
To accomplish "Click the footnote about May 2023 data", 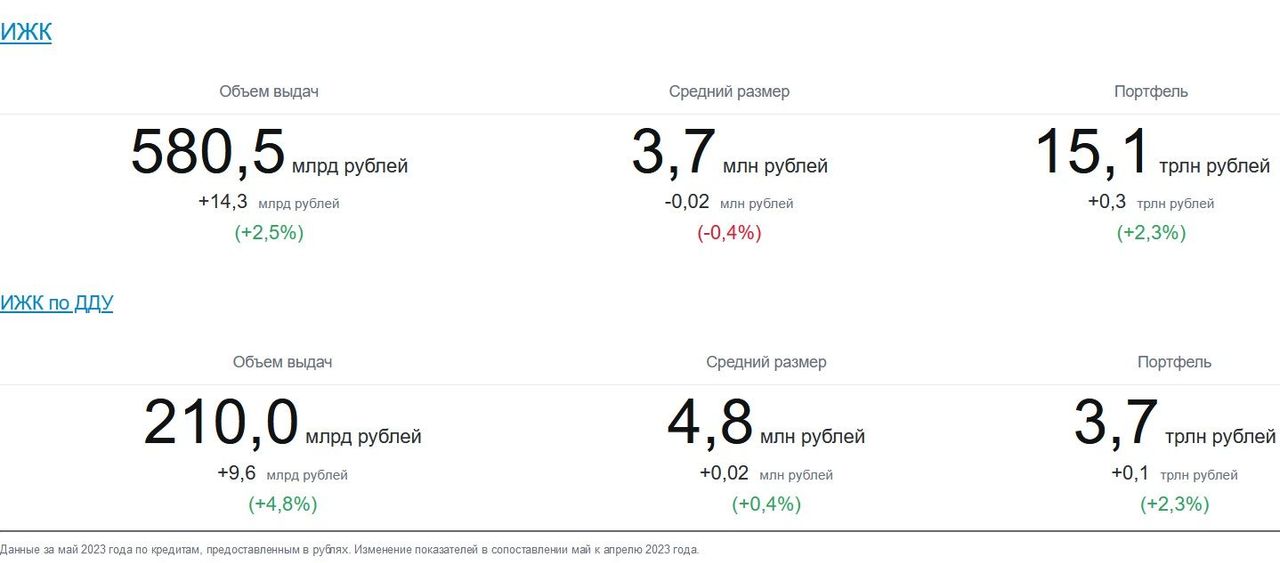I will pyautogui.click(x=350, y=549).
